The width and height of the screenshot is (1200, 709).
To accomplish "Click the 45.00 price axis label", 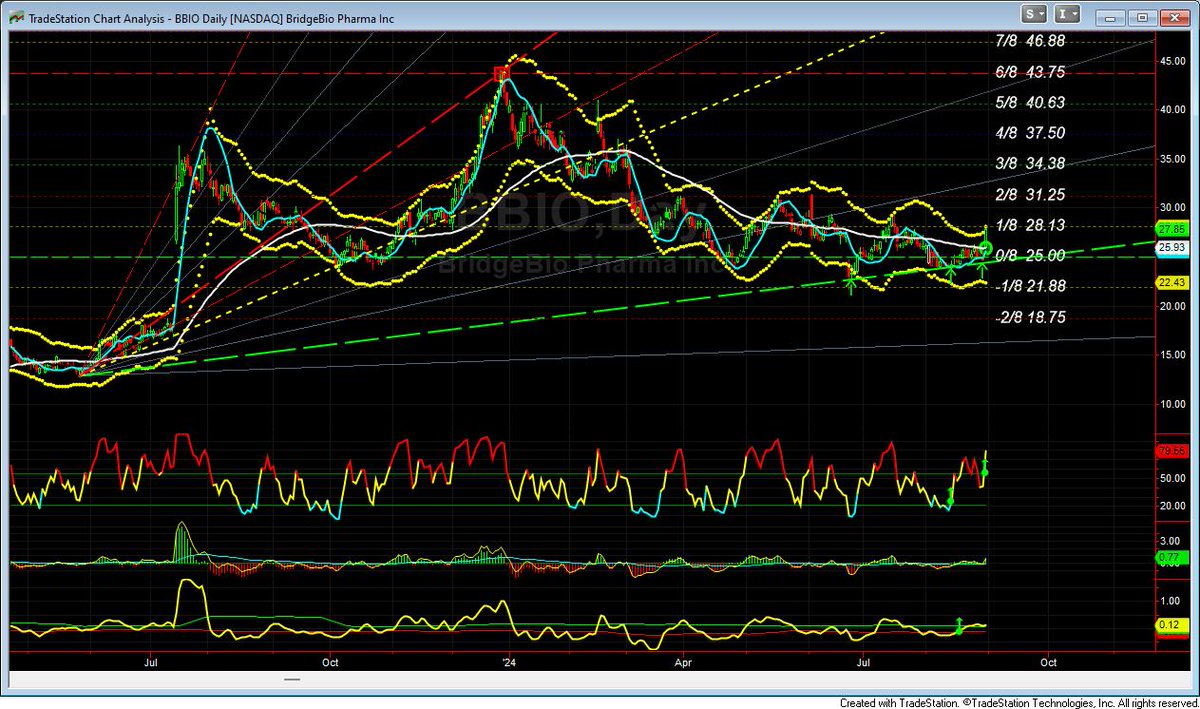I will point(1172,61).
